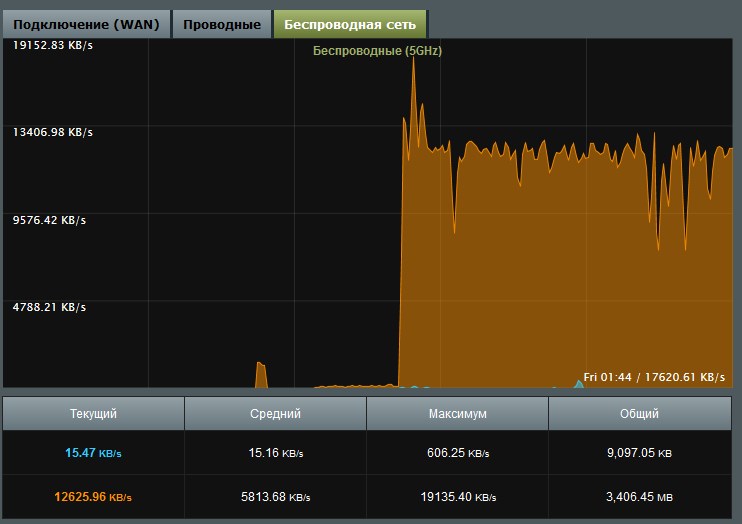
Task: Click the 4788.21 KB/s axis label
Action: (49, 308)
